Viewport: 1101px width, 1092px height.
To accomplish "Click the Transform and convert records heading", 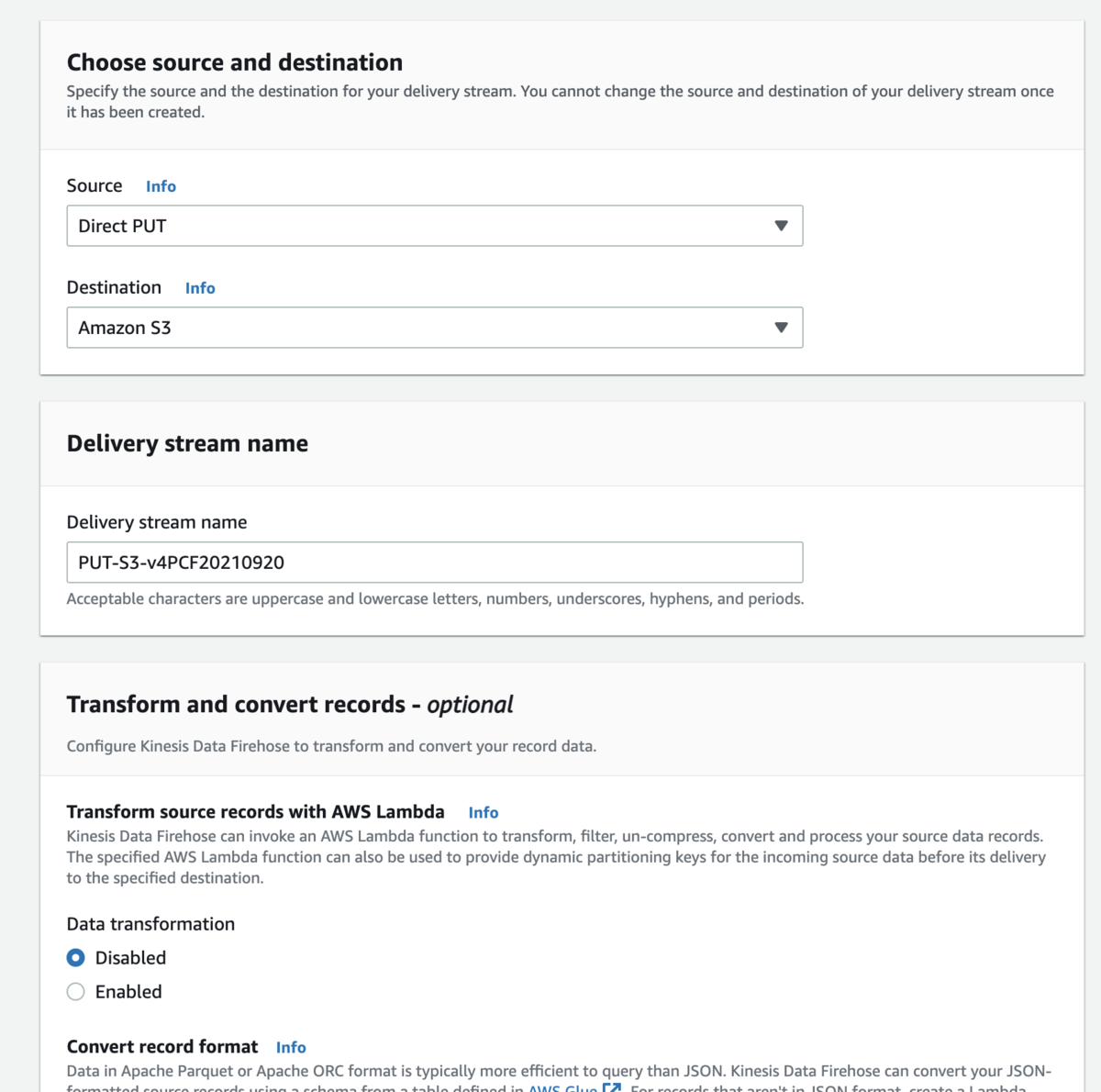I will [x=290, y=704].
